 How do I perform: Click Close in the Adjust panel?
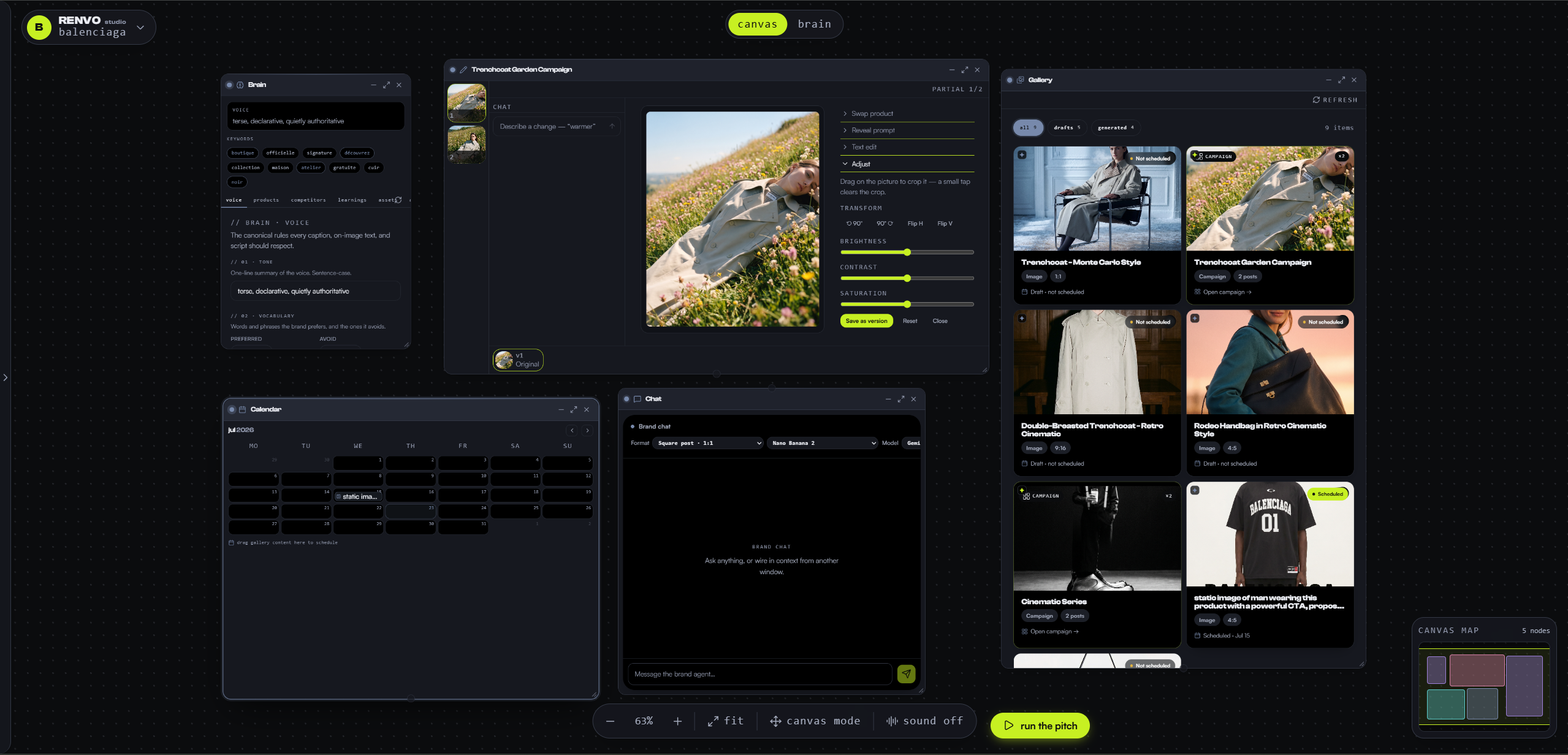click(940, 321)
